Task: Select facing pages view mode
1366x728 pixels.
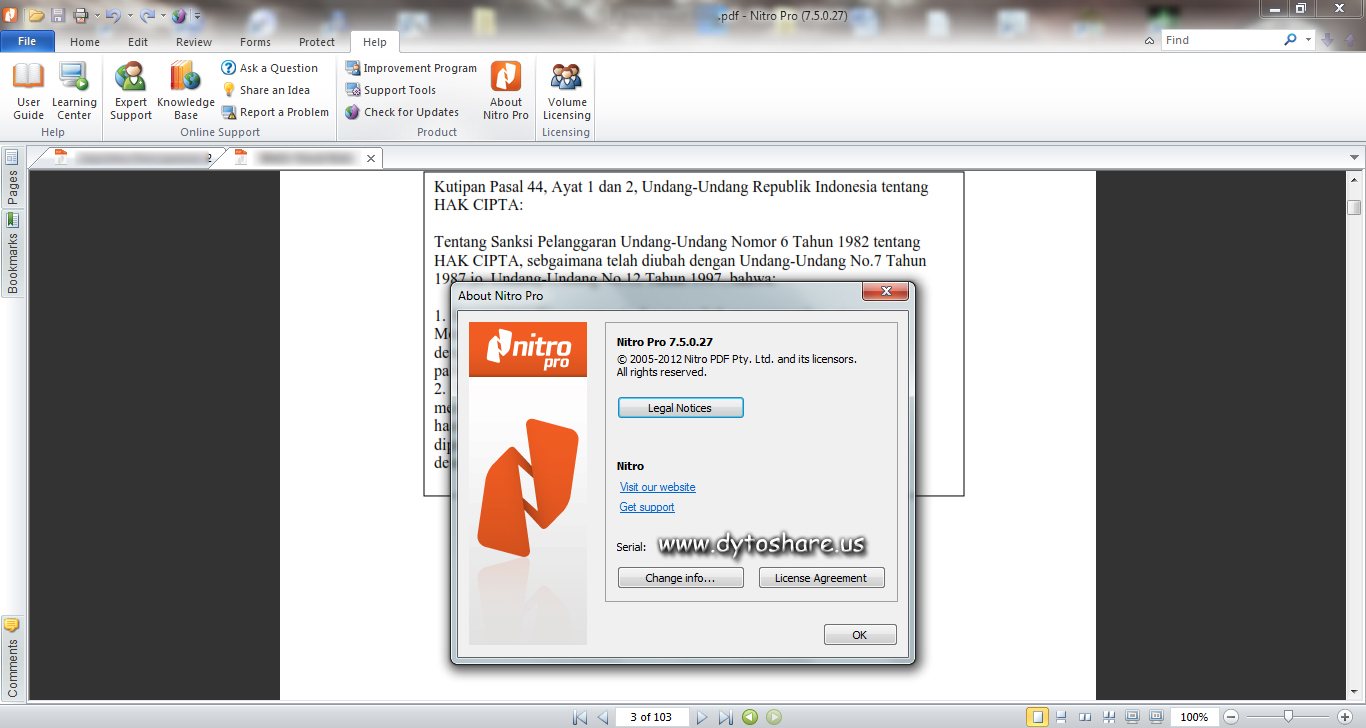Action: pyautogui.click(x=1085, y=717)
